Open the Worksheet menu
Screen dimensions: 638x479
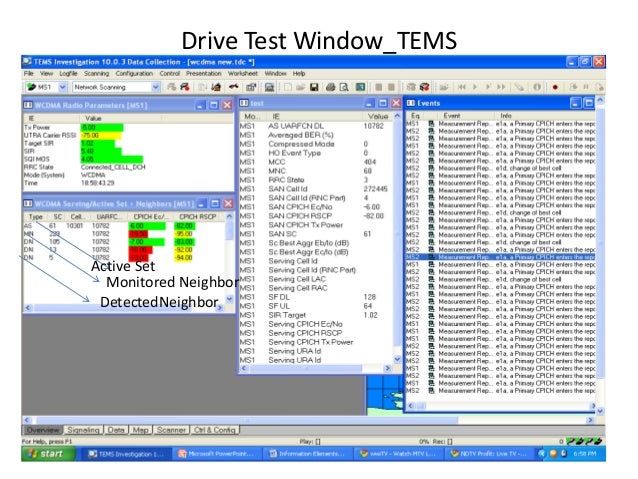(x=243, y=74)
